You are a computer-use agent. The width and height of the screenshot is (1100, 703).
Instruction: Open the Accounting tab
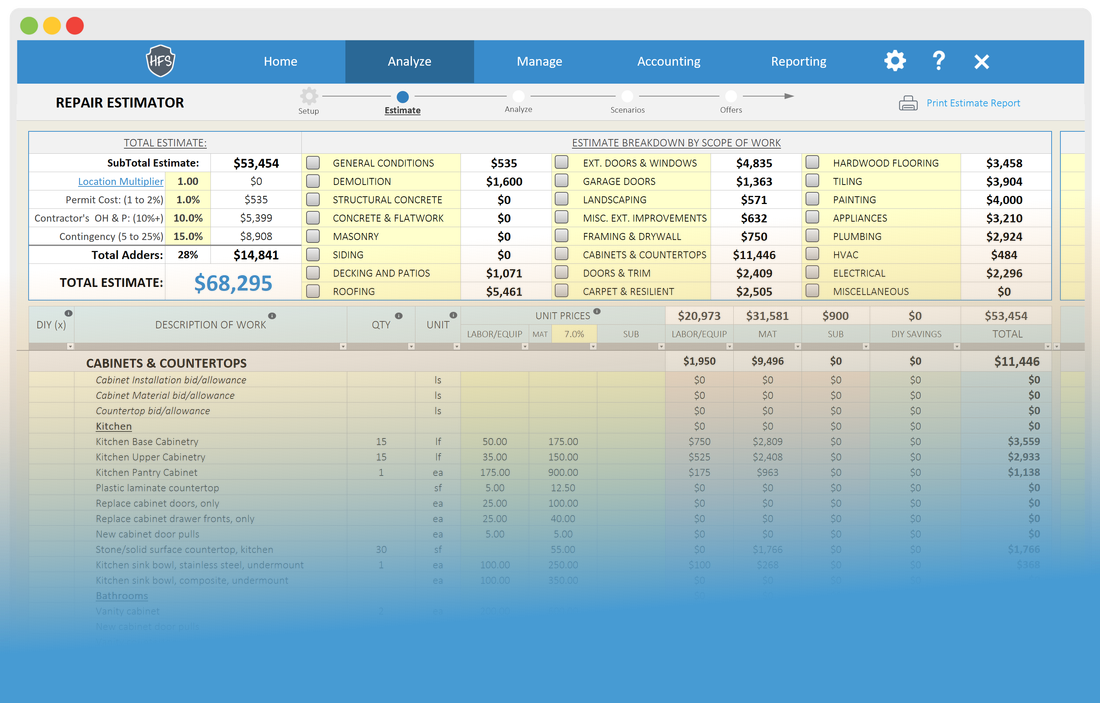pos(668,60)
